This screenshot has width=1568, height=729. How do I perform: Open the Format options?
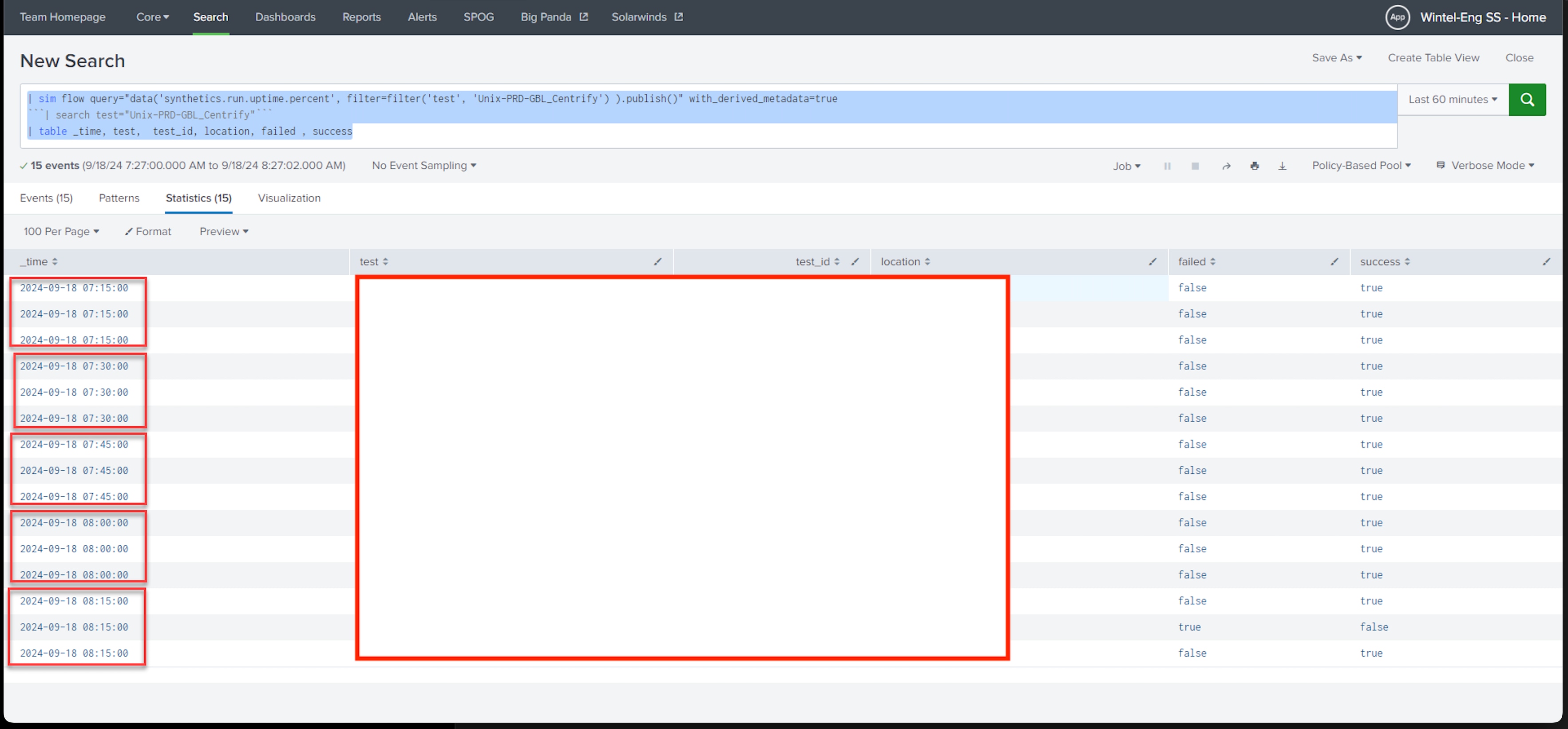tap(148, 231)
